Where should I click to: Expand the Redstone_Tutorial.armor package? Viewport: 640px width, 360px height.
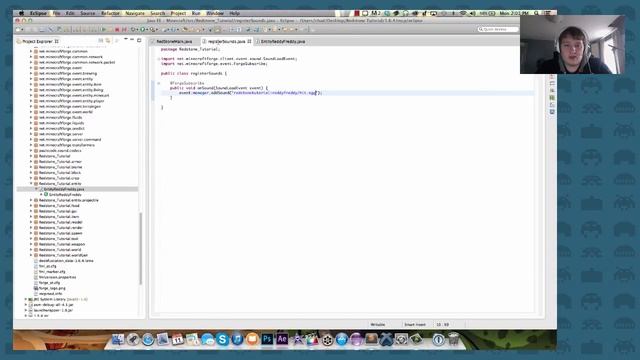coord(31,162)
